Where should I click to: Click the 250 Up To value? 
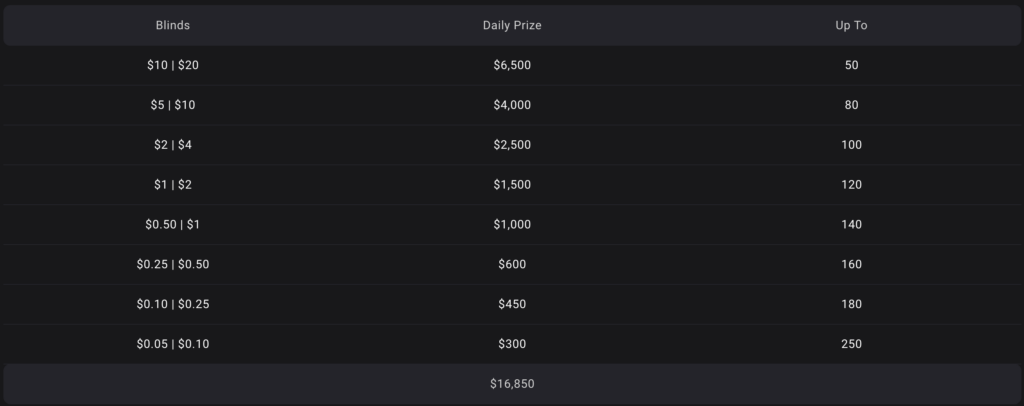click(x=851, y=344)
